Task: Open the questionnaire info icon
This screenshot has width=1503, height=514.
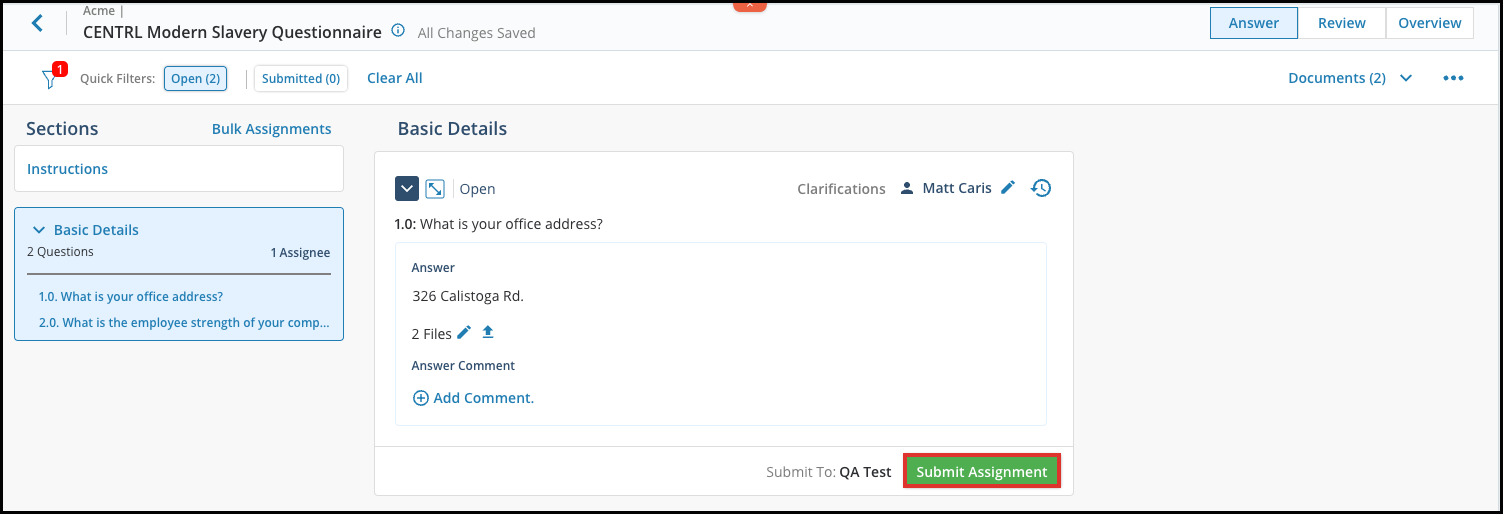Action: pos(398,31)
